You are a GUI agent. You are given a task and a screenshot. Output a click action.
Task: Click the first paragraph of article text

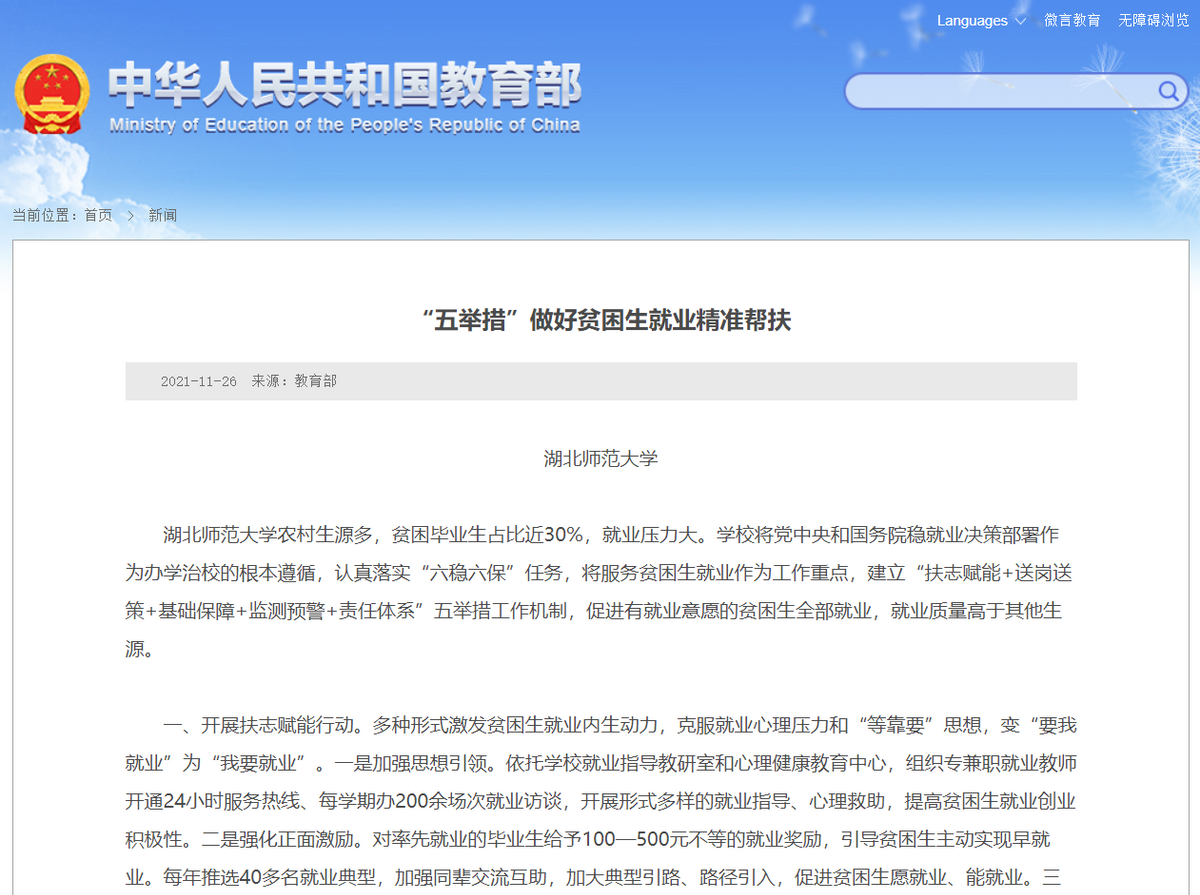click(600, 570)
